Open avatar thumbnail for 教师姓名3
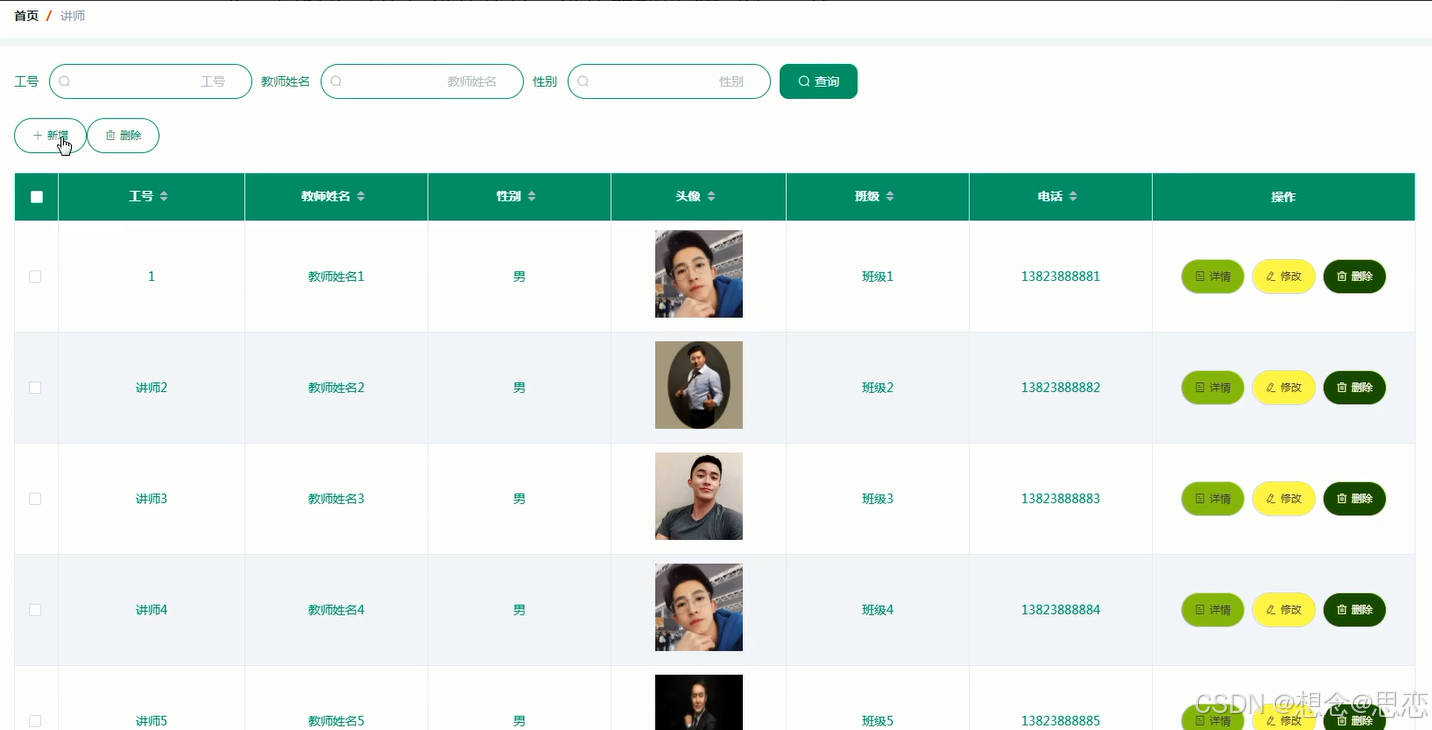This screenshot has width=1432, height=730. [x=699, y=496]
